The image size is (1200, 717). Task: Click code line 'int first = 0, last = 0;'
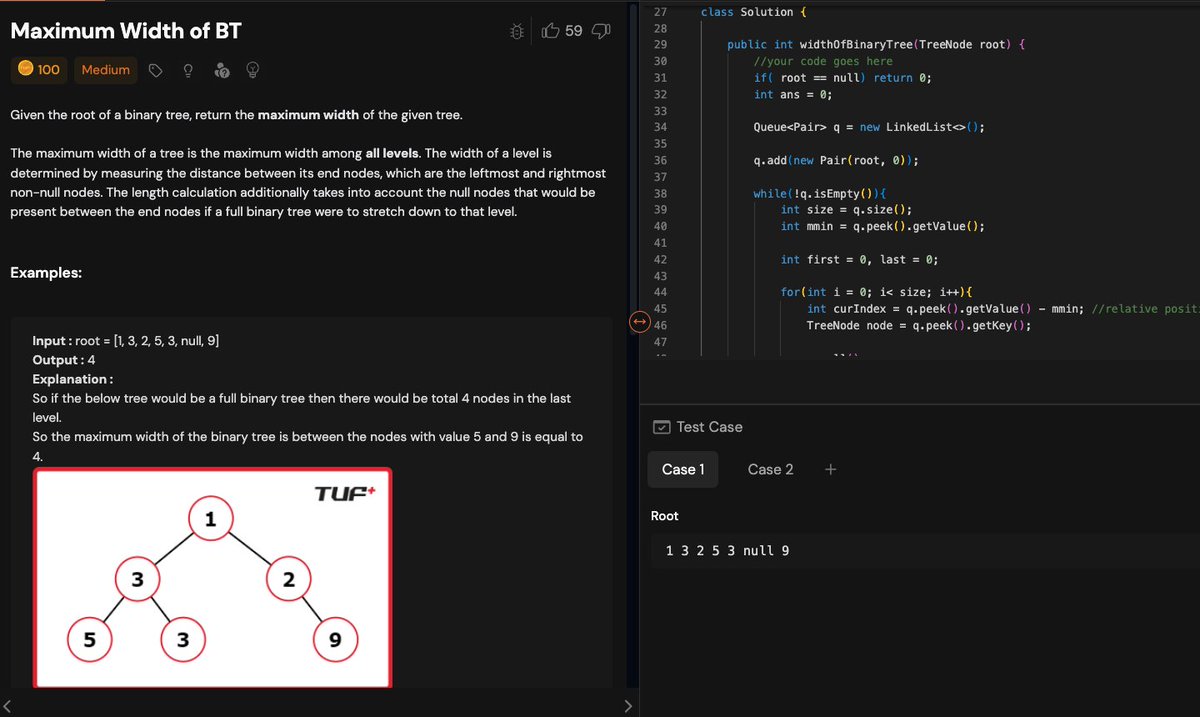click(859, 259)
